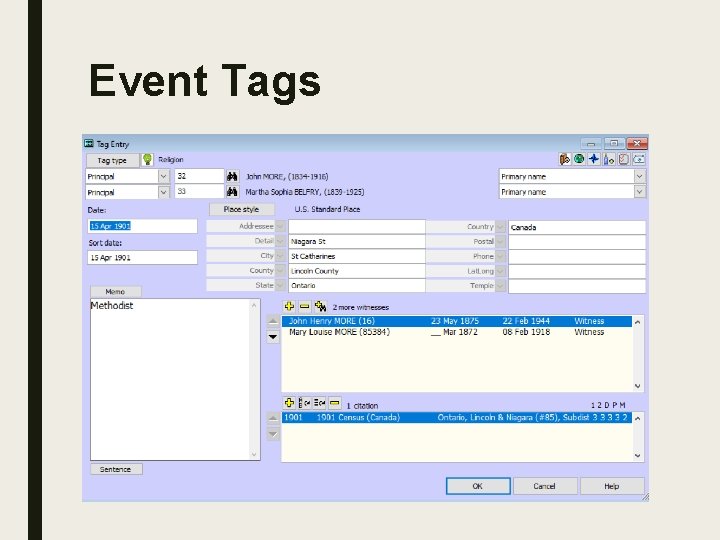Add a witness with yellow plus icon
Image resolution: width=720 pixels, height=540 pixels.
coord(289,306)
